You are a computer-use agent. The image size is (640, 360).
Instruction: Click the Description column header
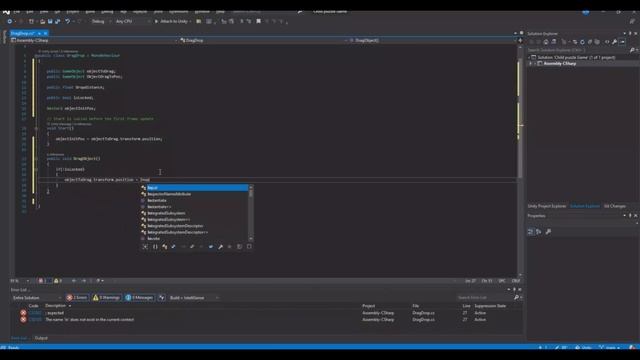[56, 306]
